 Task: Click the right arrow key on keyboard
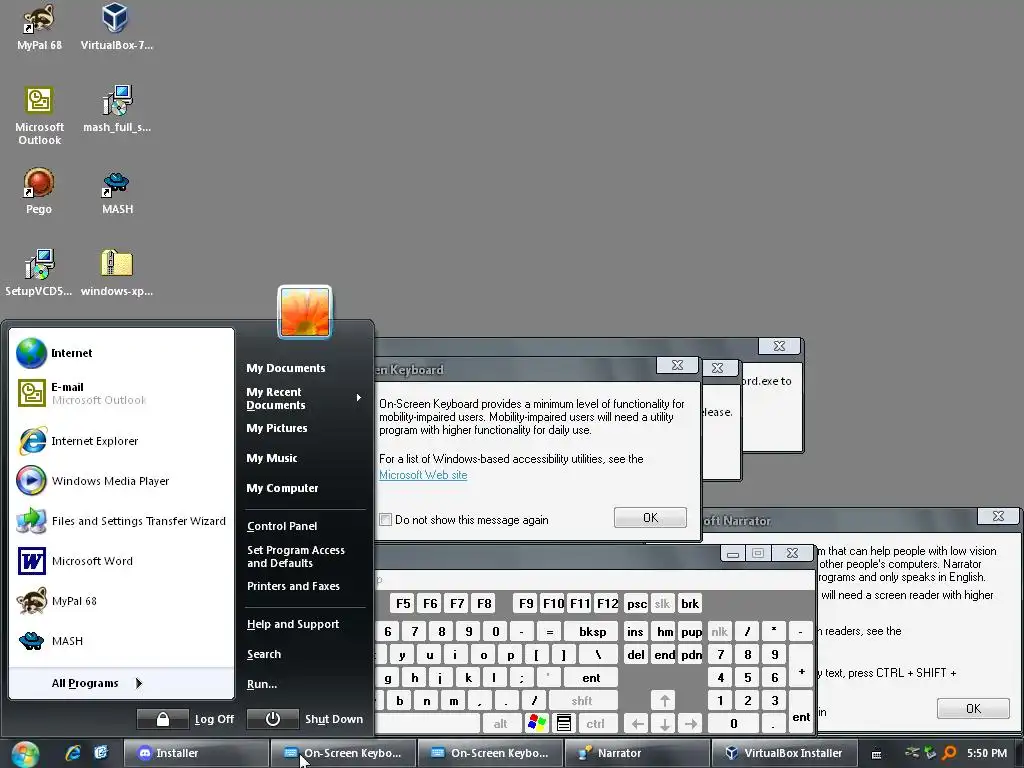pyautogui.click(x=691, y=724)
